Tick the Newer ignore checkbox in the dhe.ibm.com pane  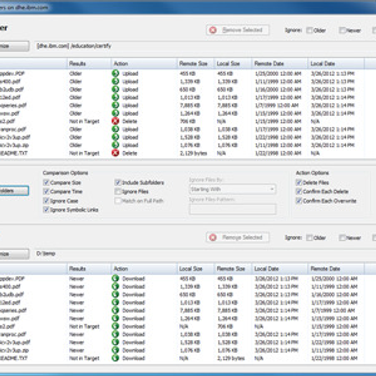(x=342, y=30)
